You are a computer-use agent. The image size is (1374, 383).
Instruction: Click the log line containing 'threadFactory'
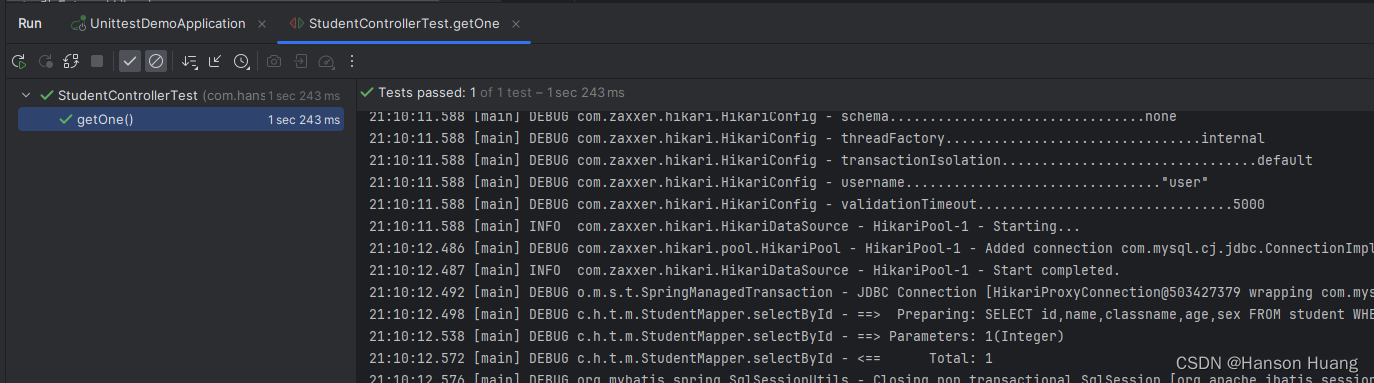click(816, 138)
